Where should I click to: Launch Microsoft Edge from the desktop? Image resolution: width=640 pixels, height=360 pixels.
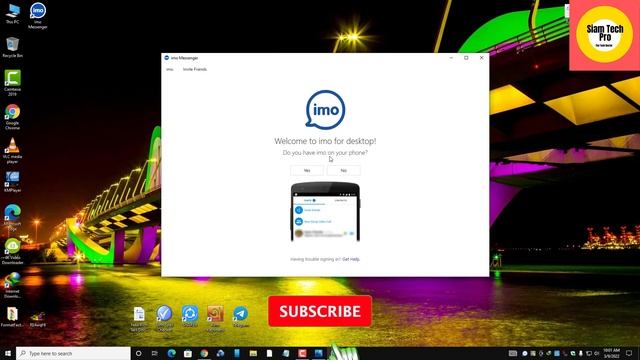[12, 217]
